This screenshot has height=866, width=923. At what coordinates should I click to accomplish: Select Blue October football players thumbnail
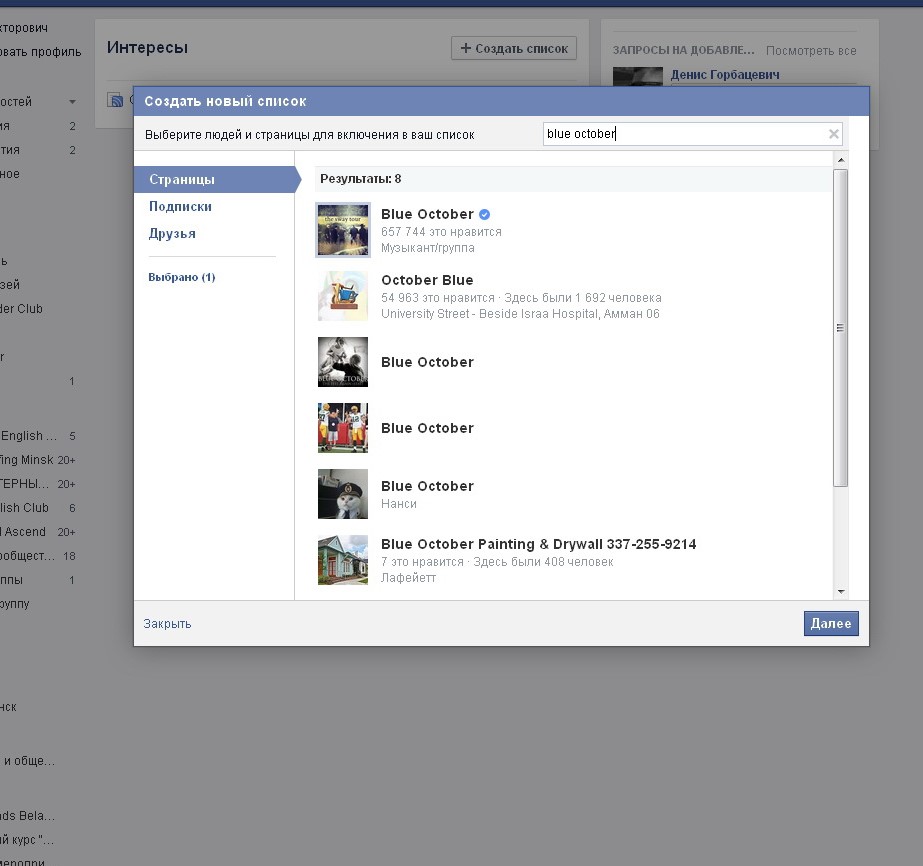tap(343, 428)
